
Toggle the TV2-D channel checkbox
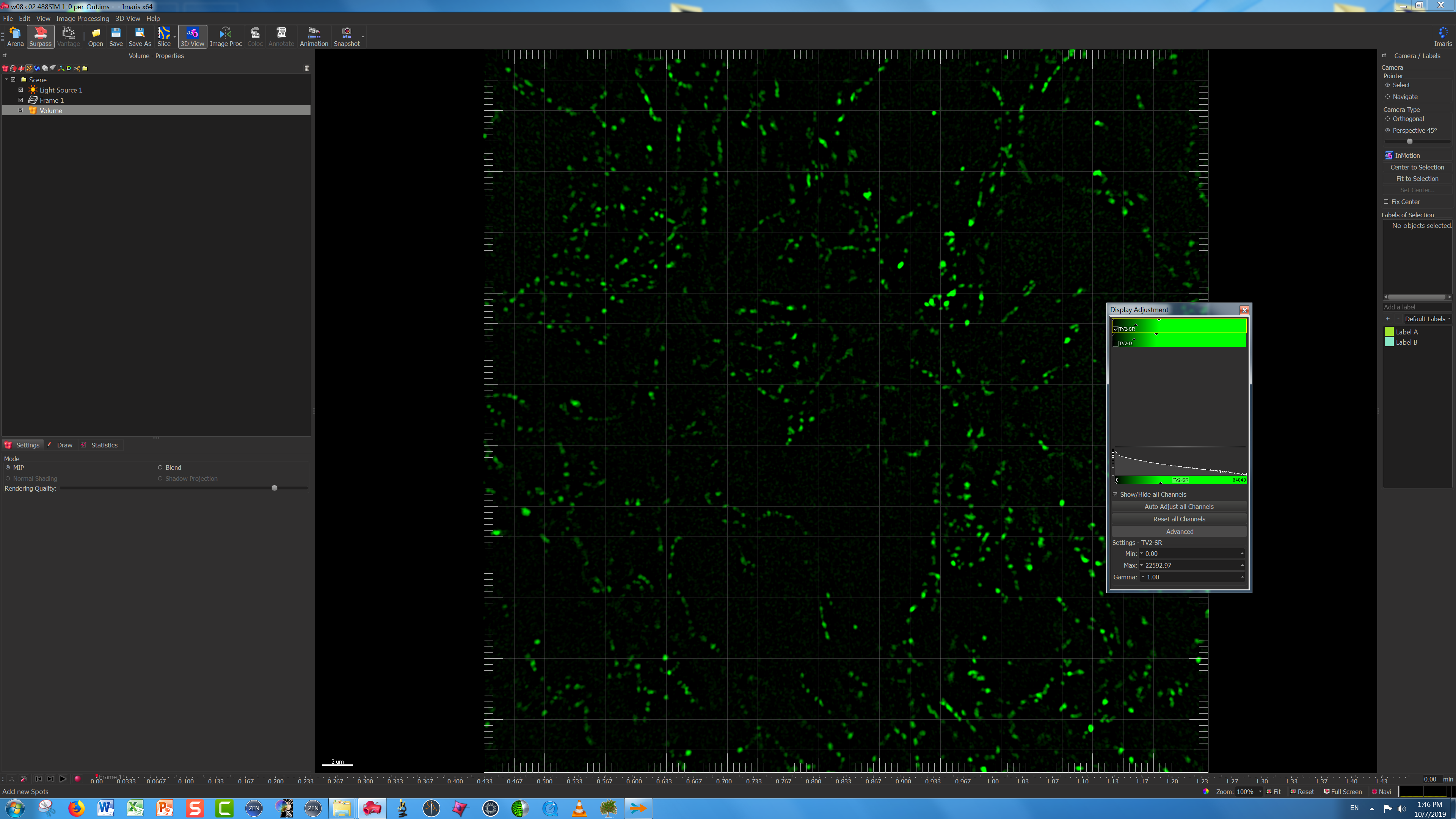[1115, 343]
